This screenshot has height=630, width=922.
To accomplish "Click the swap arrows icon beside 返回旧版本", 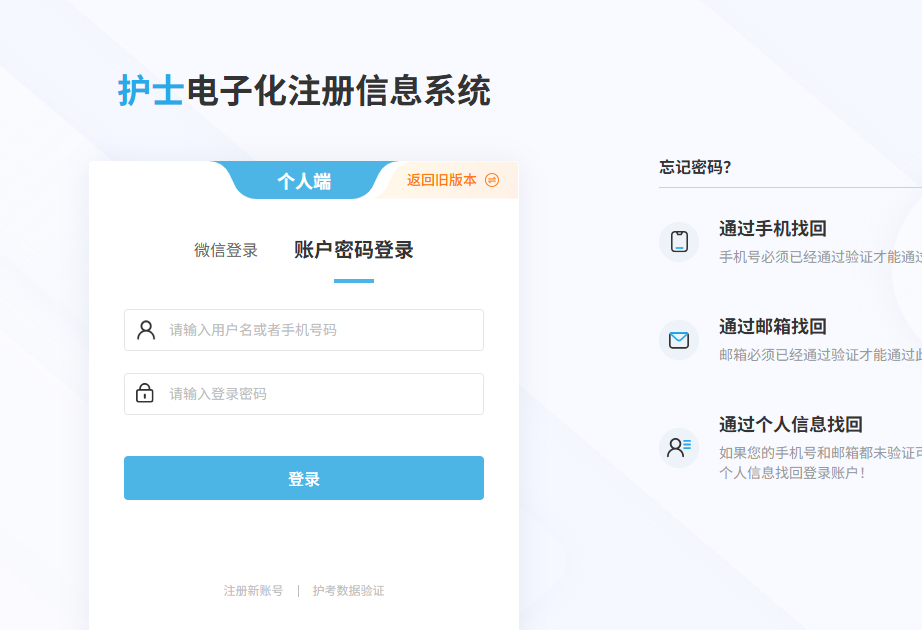I will 492,180.
